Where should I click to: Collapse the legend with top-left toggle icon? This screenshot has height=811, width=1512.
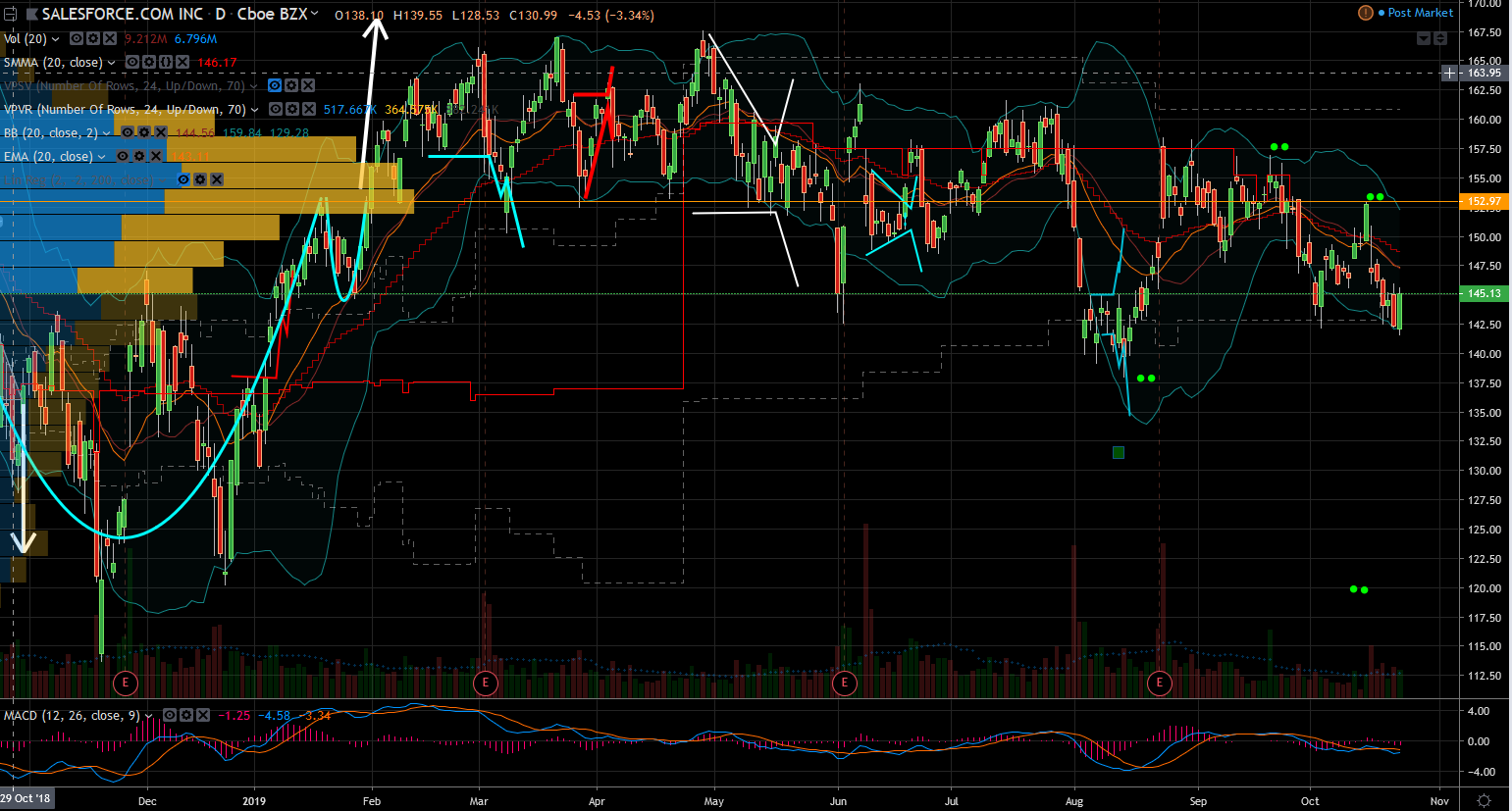tap(10, 15)
